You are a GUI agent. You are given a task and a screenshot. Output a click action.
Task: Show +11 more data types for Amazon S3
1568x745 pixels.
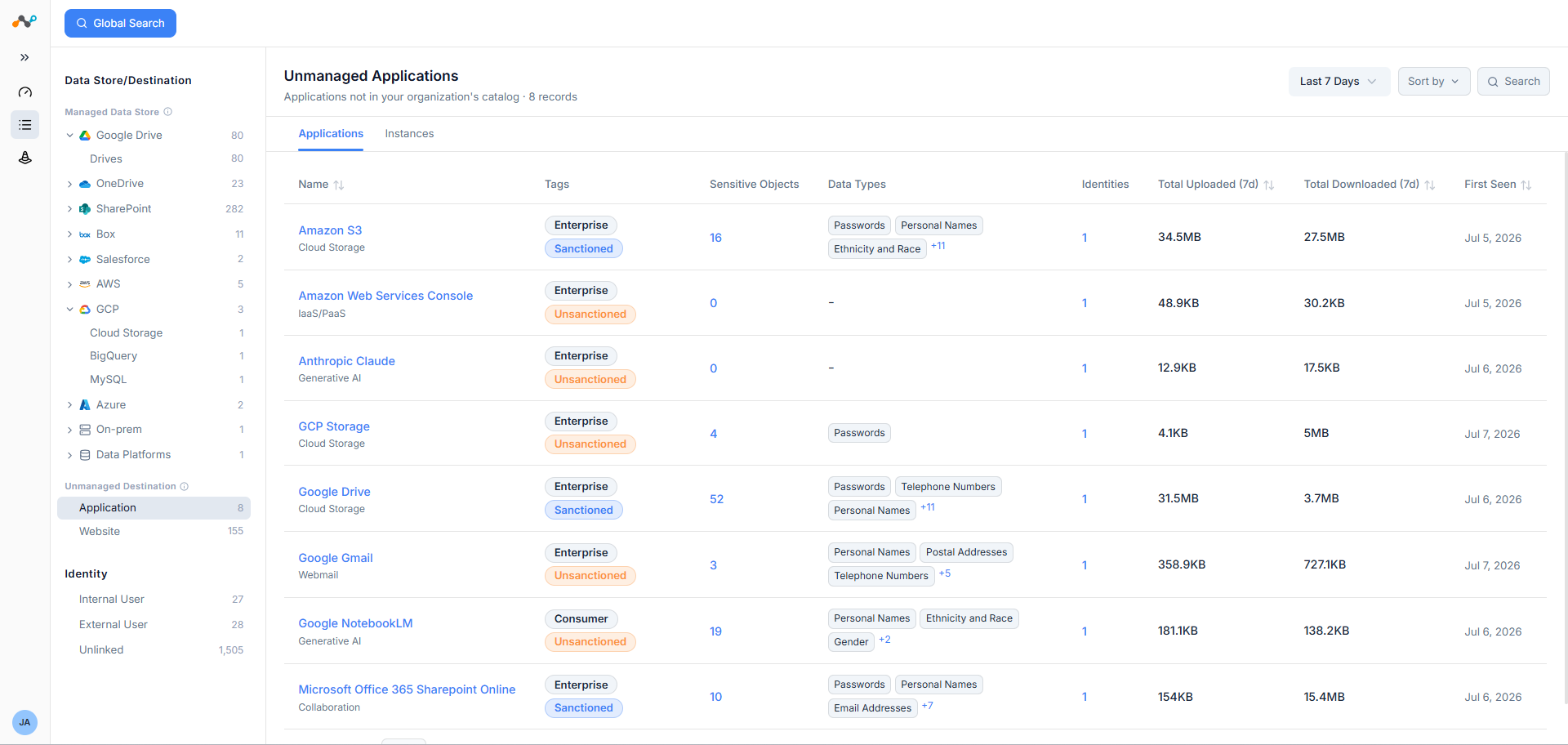tap(938, 246)
